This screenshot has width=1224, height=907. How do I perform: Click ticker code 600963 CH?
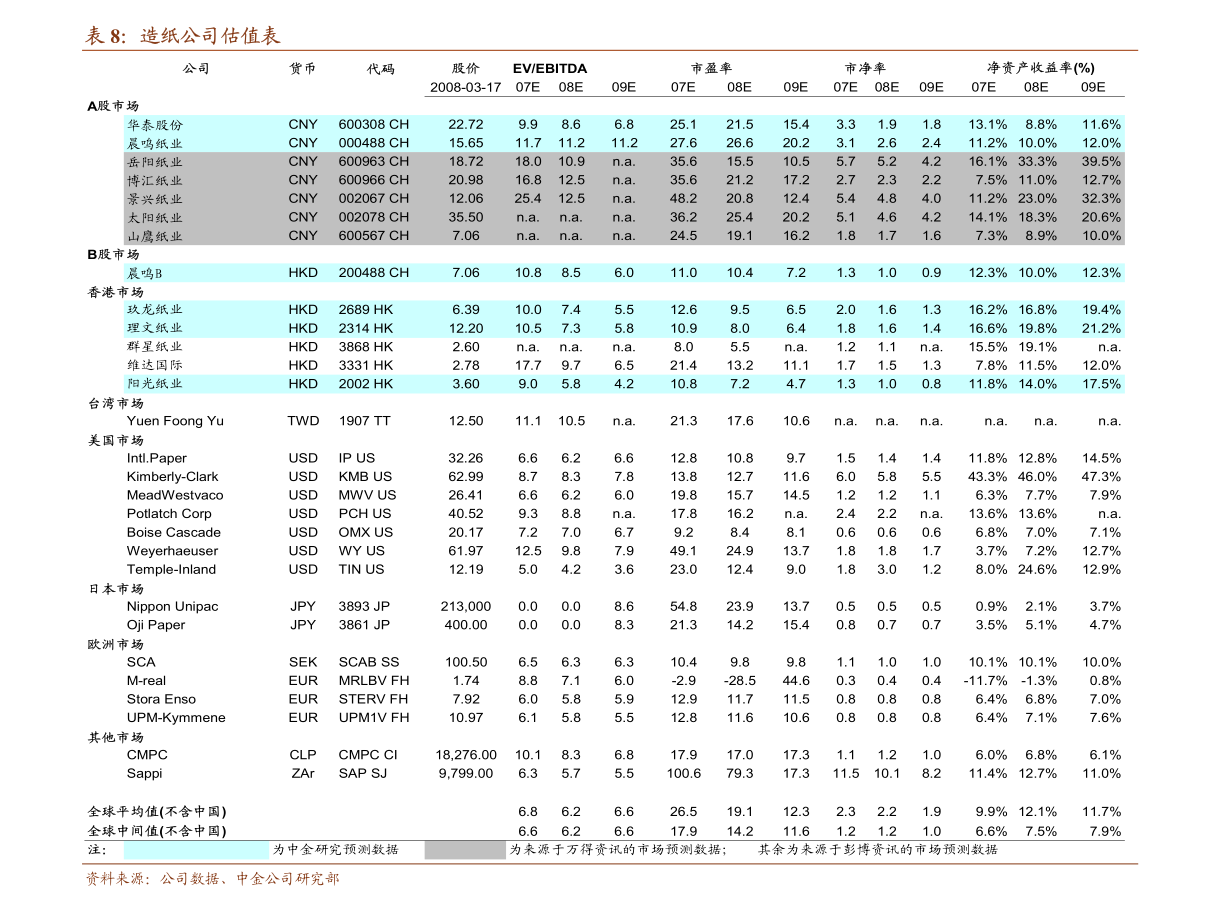(373, 162)
